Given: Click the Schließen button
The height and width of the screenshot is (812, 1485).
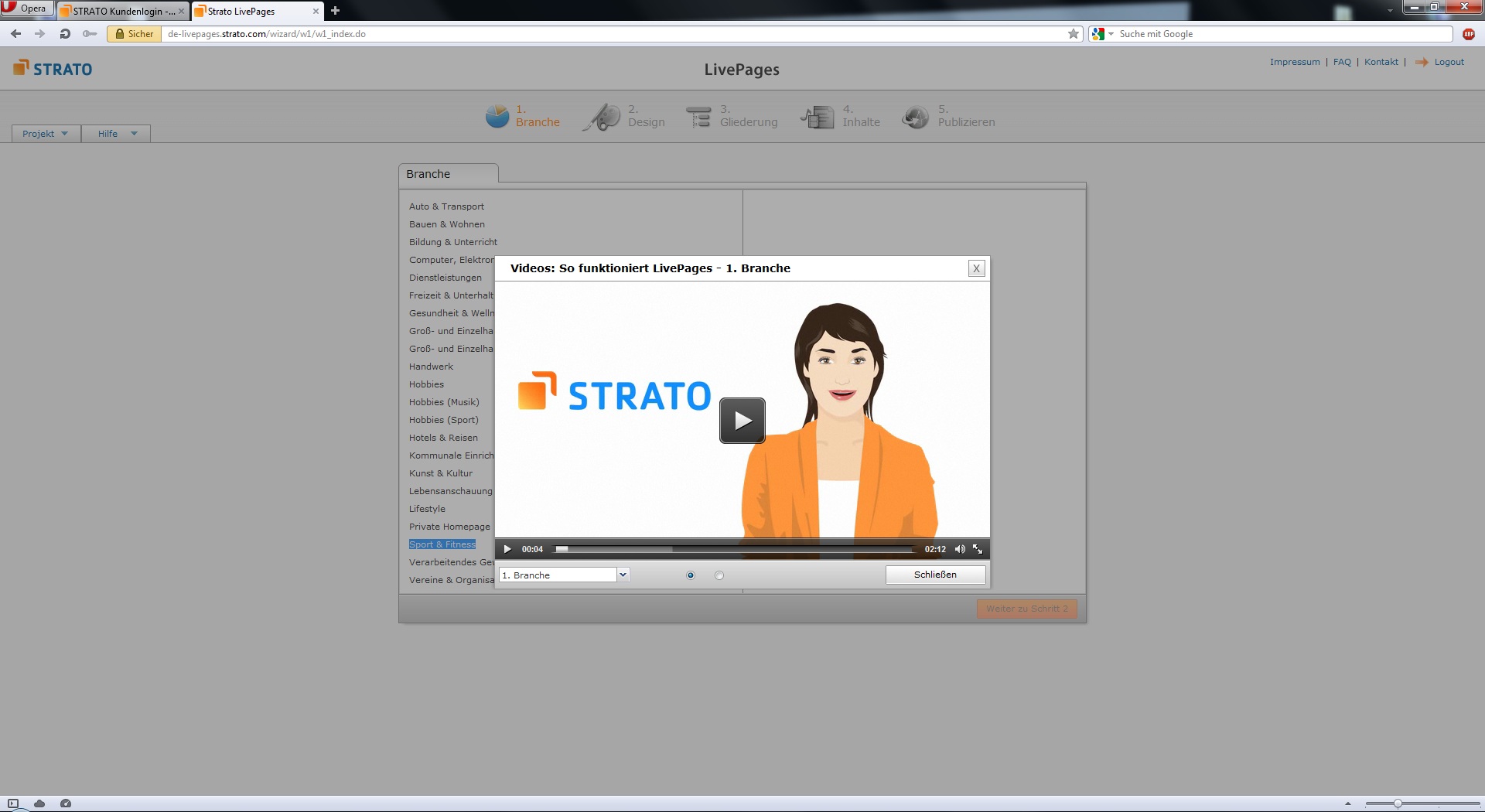Looking at the screenshot, I should [x=935, y=575].
